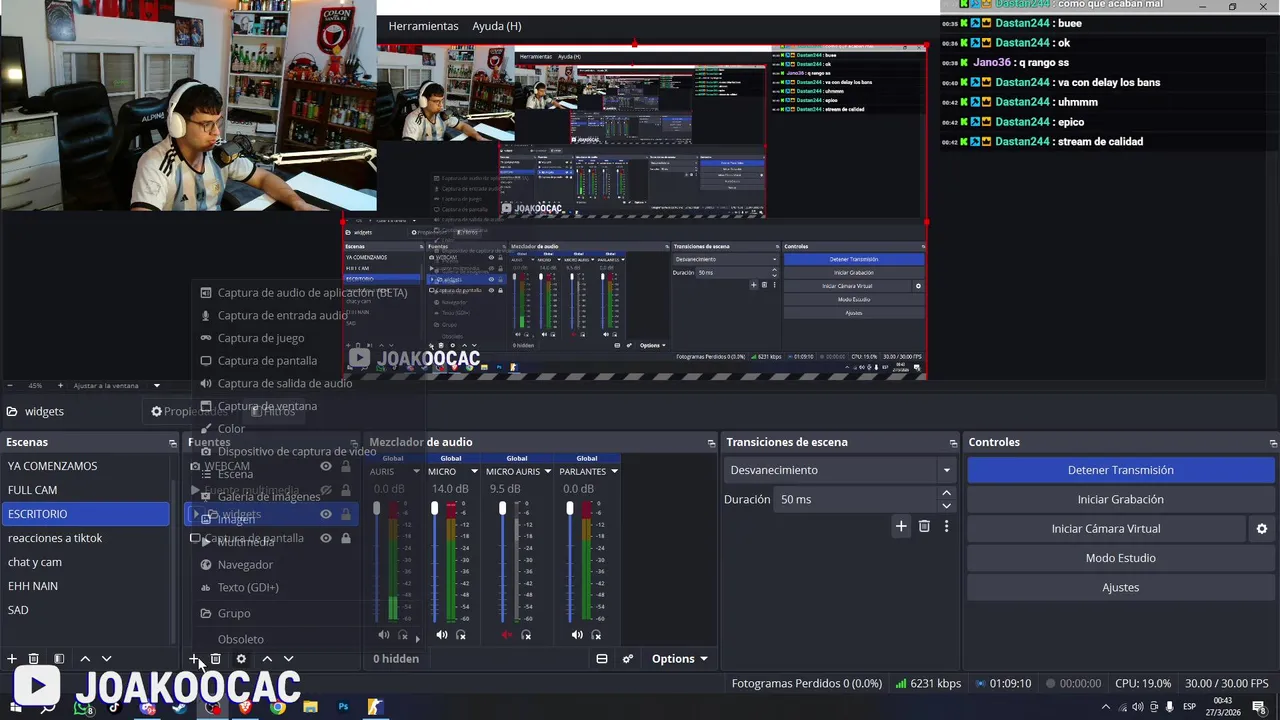This screenshot has height=720, width=1280.
Task: Open Photoshop from the taskbar
Action: pyautogui.click(x=343, y=707)
